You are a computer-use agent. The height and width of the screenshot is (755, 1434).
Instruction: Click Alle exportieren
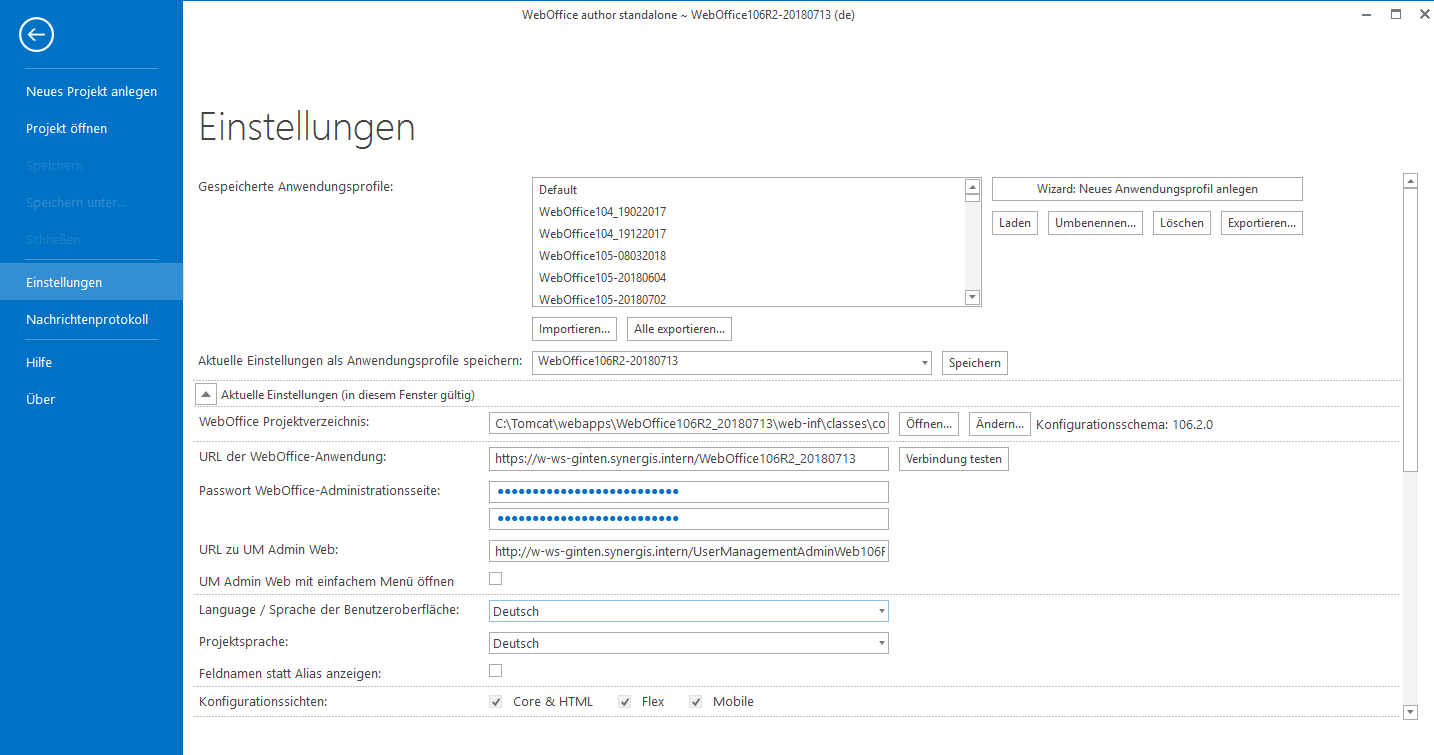point(679,328)
